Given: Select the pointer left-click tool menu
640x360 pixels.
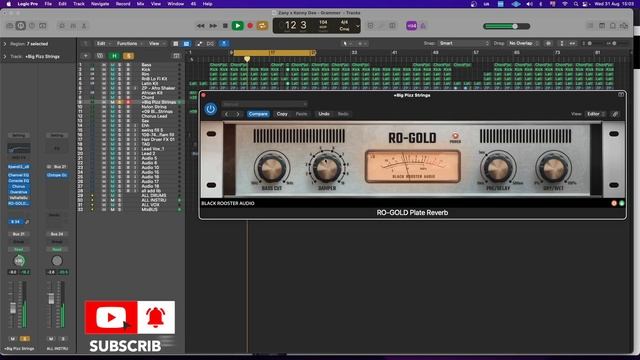Looking at the screenshot, I should click(347, 44).
